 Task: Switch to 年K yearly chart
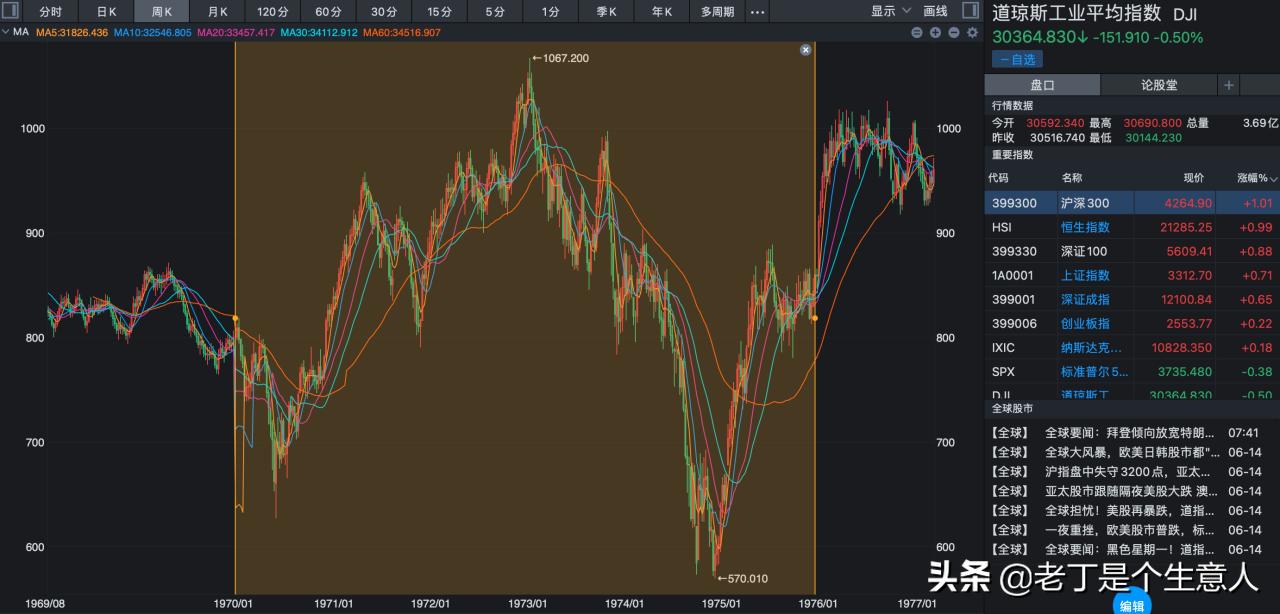pos(662,12)
